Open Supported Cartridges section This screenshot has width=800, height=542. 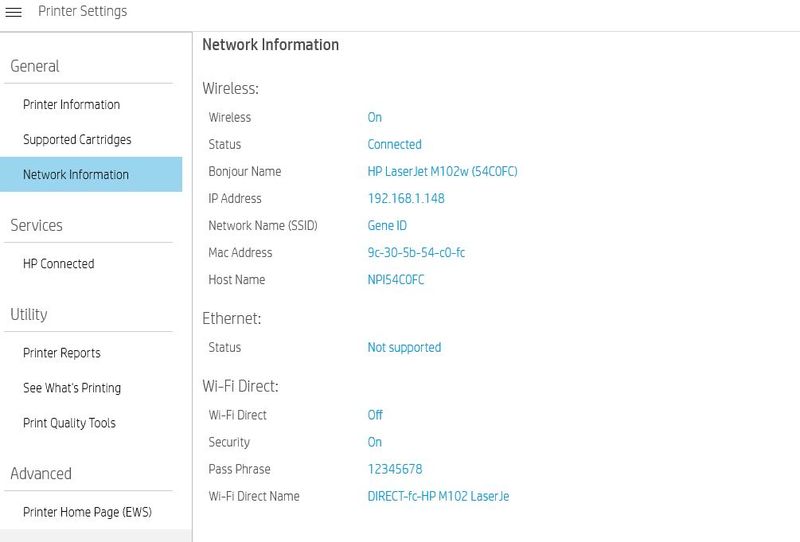[x=77, y=140]
